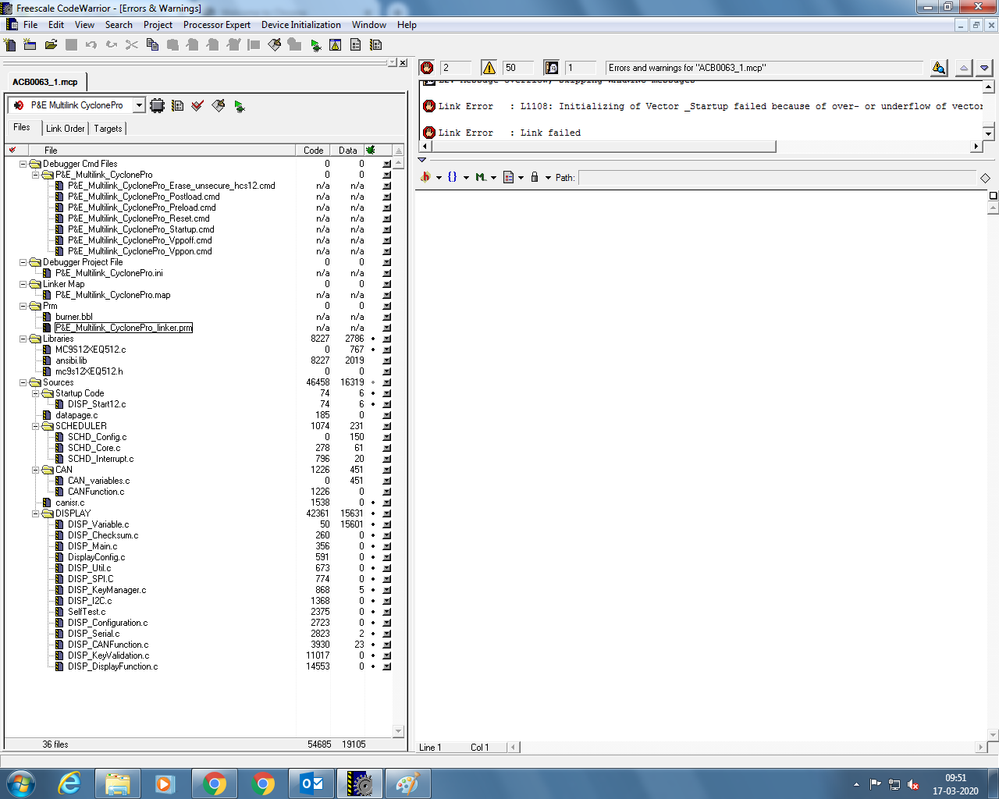This screenshot has width=999, height=799.
Task: Collapse the Libraries group
Action: click(23, 339)
